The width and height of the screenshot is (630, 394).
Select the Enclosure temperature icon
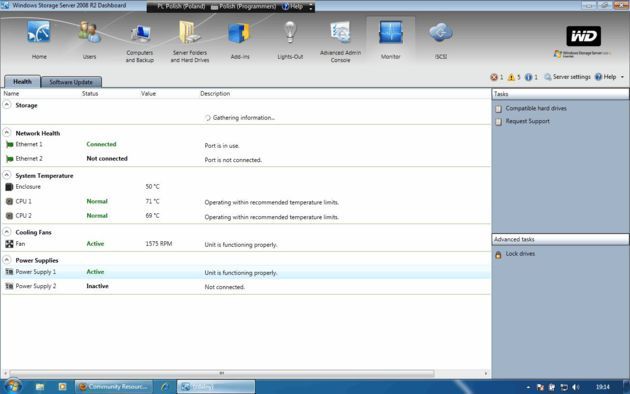coord(9,187)
